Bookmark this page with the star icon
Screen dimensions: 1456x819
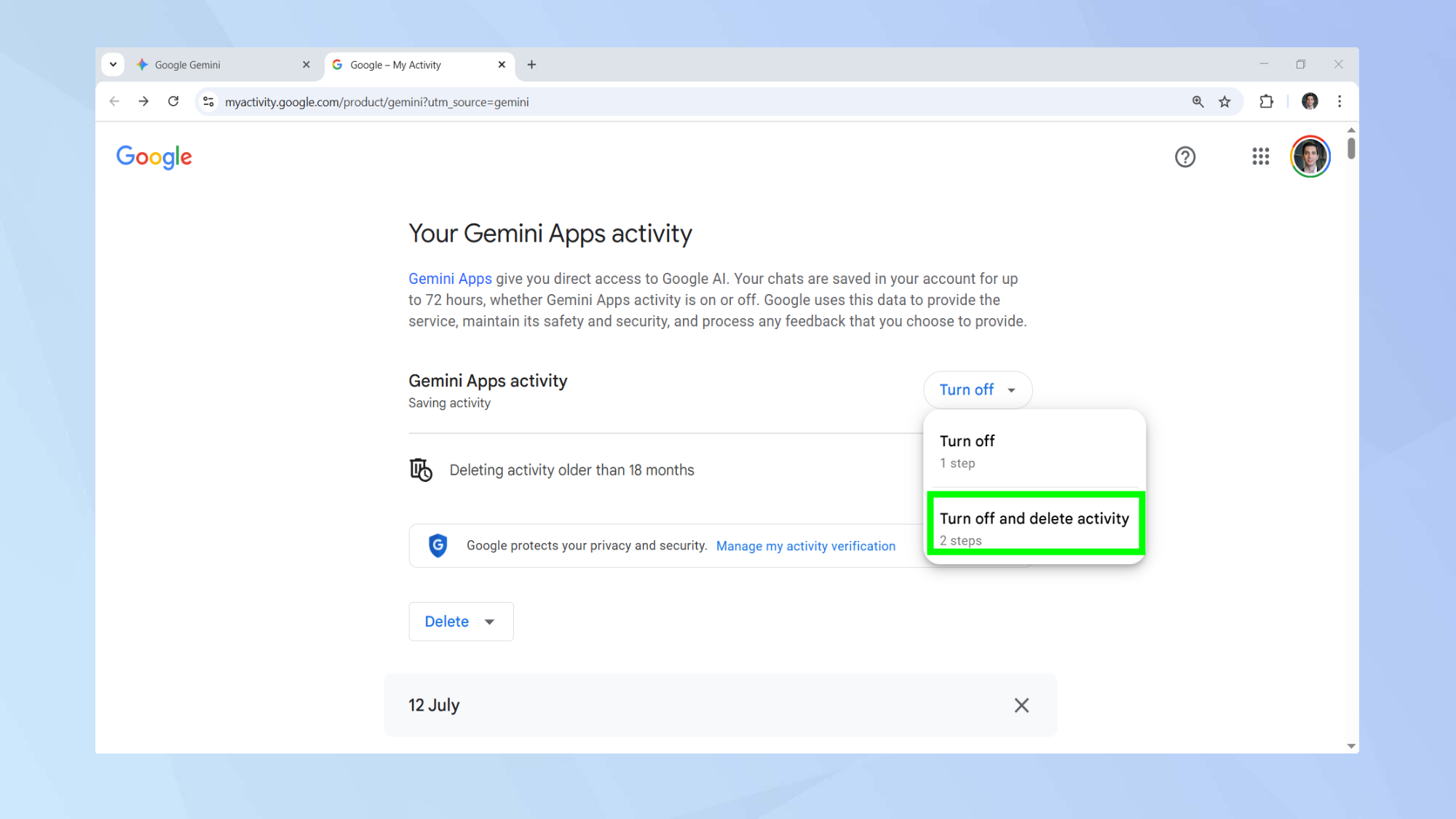point(1224,102)
